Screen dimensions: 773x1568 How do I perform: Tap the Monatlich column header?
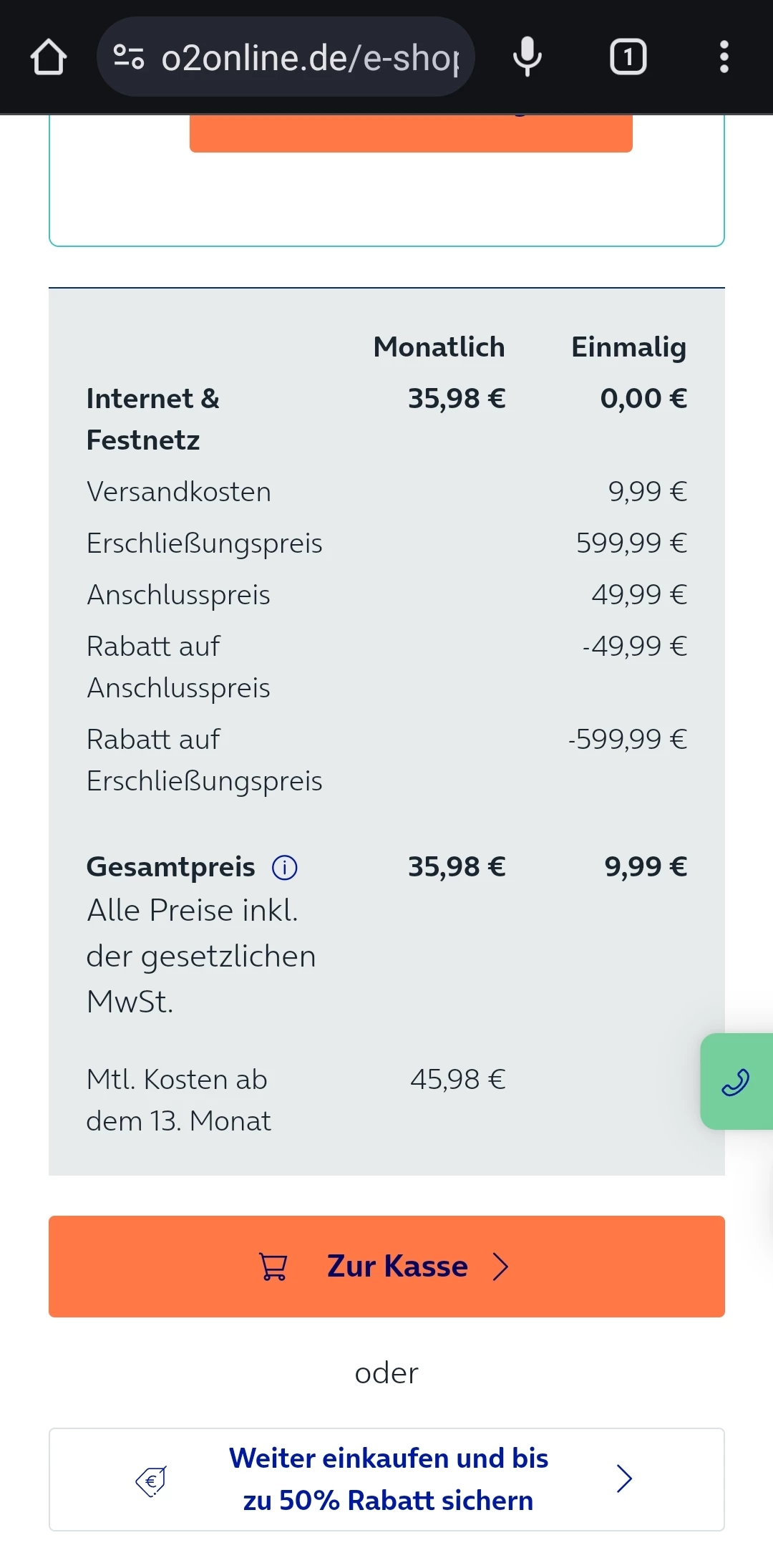[439, 347]
